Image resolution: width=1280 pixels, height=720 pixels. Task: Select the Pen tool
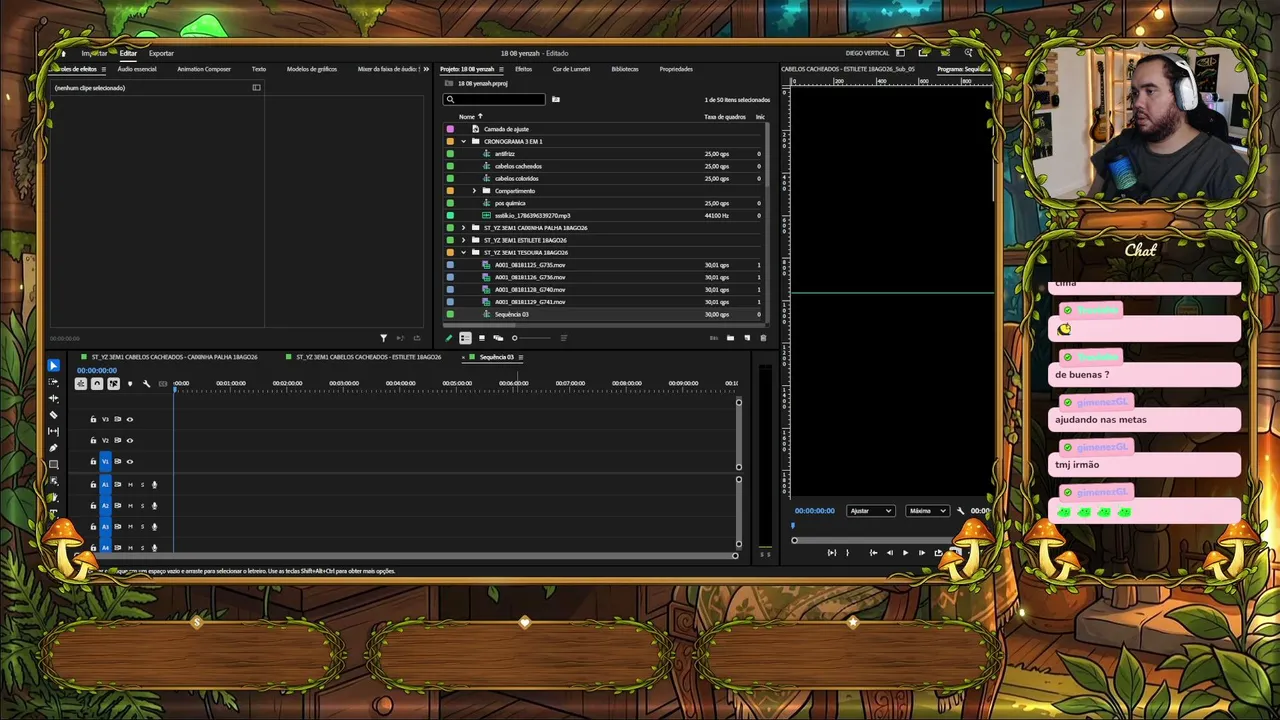pos(54,448)
